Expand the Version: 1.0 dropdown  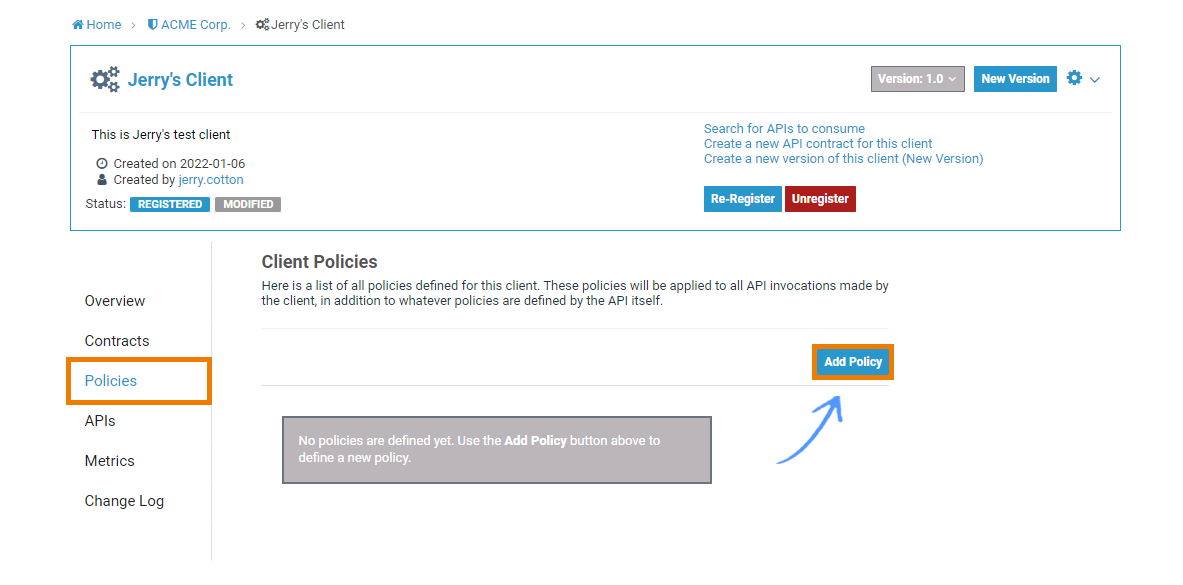(917, 79)
